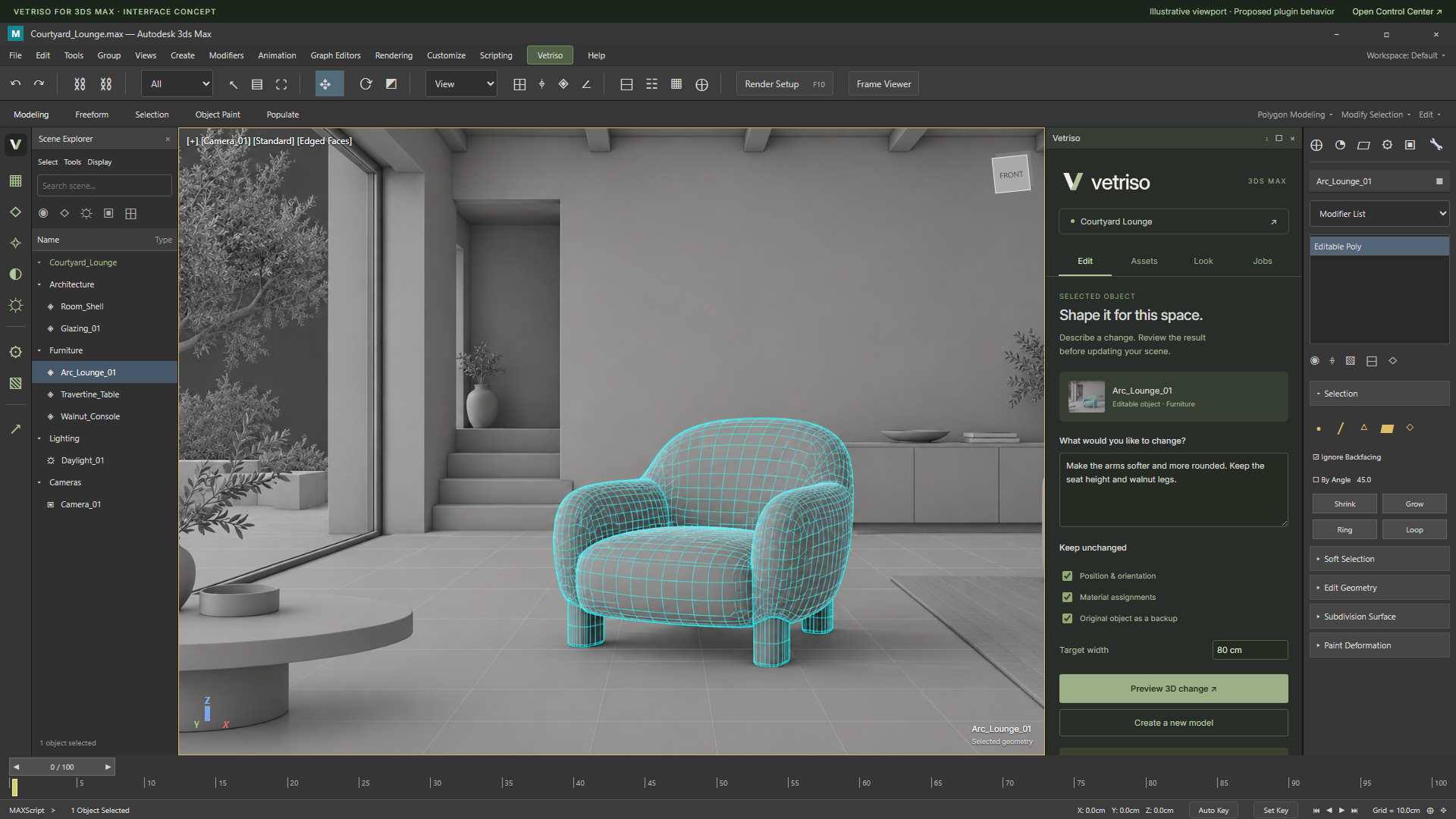Expand the Subdivision Surface rollout
Viewport: 1456px width, 819px height.
(1379, 617)
